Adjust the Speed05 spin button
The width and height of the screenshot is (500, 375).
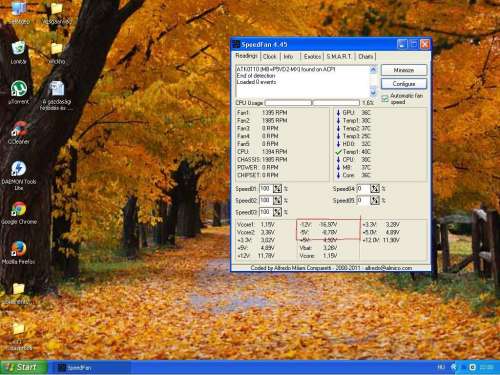[x=375, y=200]
